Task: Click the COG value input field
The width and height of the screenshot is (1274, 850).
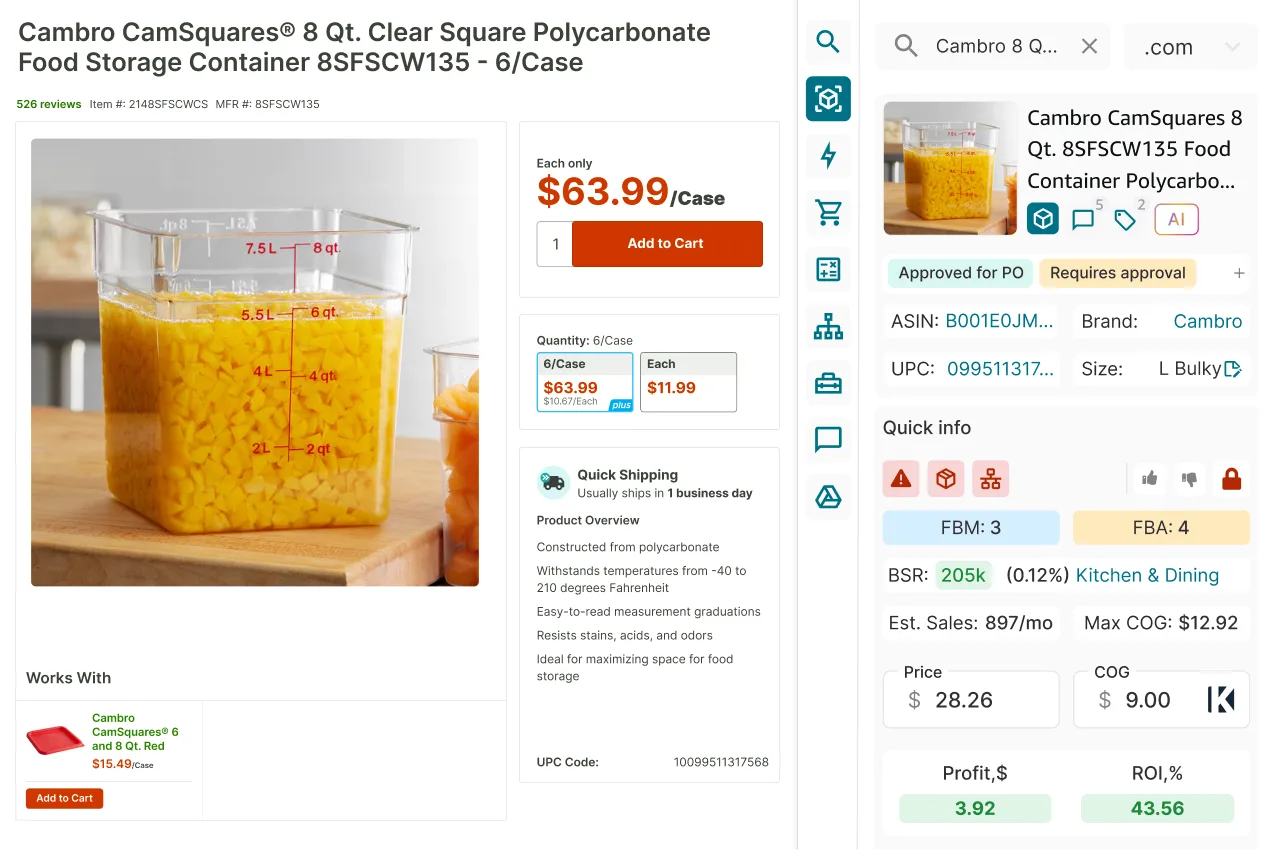Action: [1161, 699]
